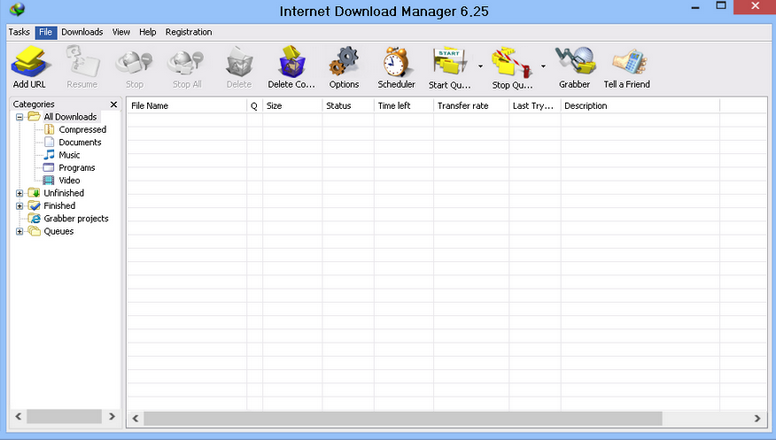776x440 pixels.
Task: Open the Registration menu
Action: pos(189,32)
